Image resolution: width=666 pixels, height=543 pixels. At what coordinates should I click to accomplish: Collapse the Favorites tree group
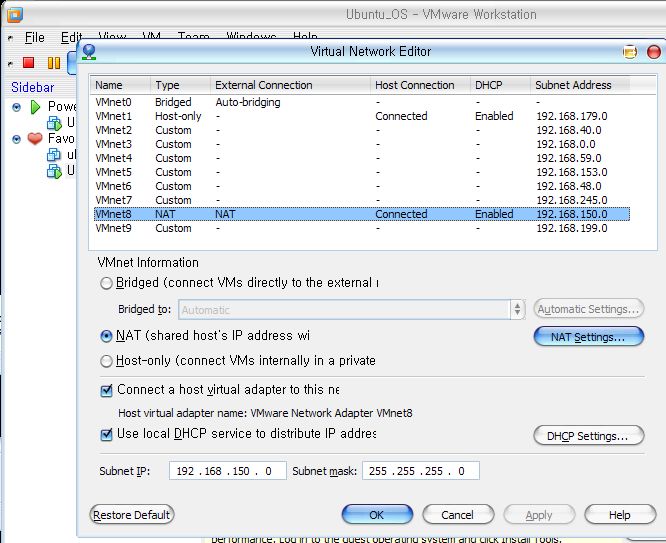coord(17,139)
